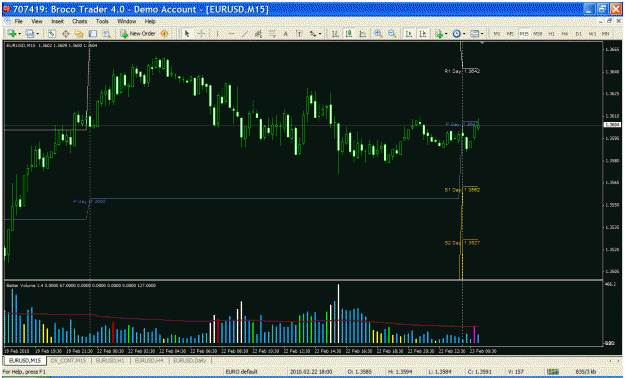Open the Indicators list dropdown
The height and width of the screenshot is (378, 625).
coord(440,34)
